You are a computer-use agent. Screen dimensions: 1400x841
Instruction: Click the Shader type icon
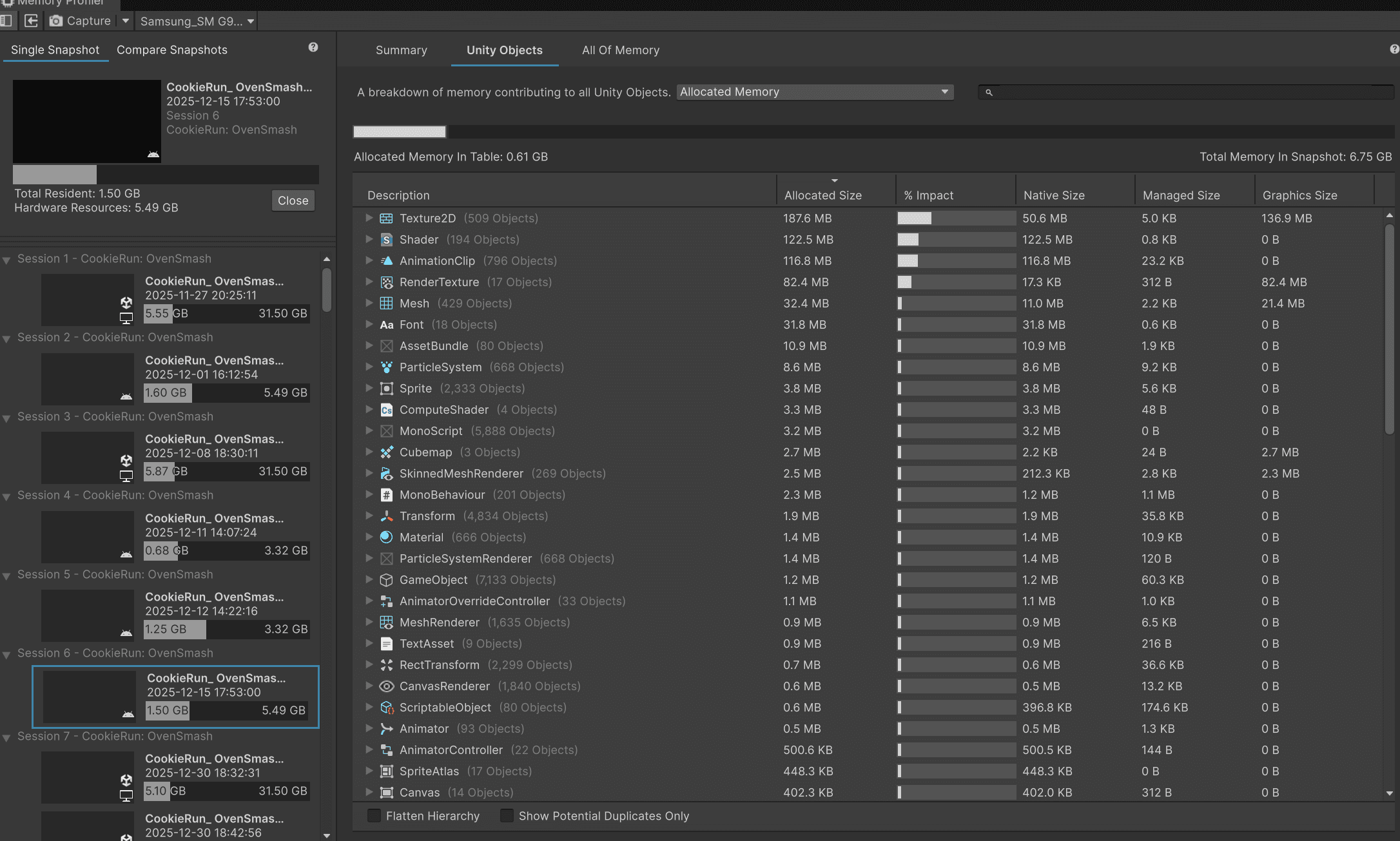pos(386,240)
